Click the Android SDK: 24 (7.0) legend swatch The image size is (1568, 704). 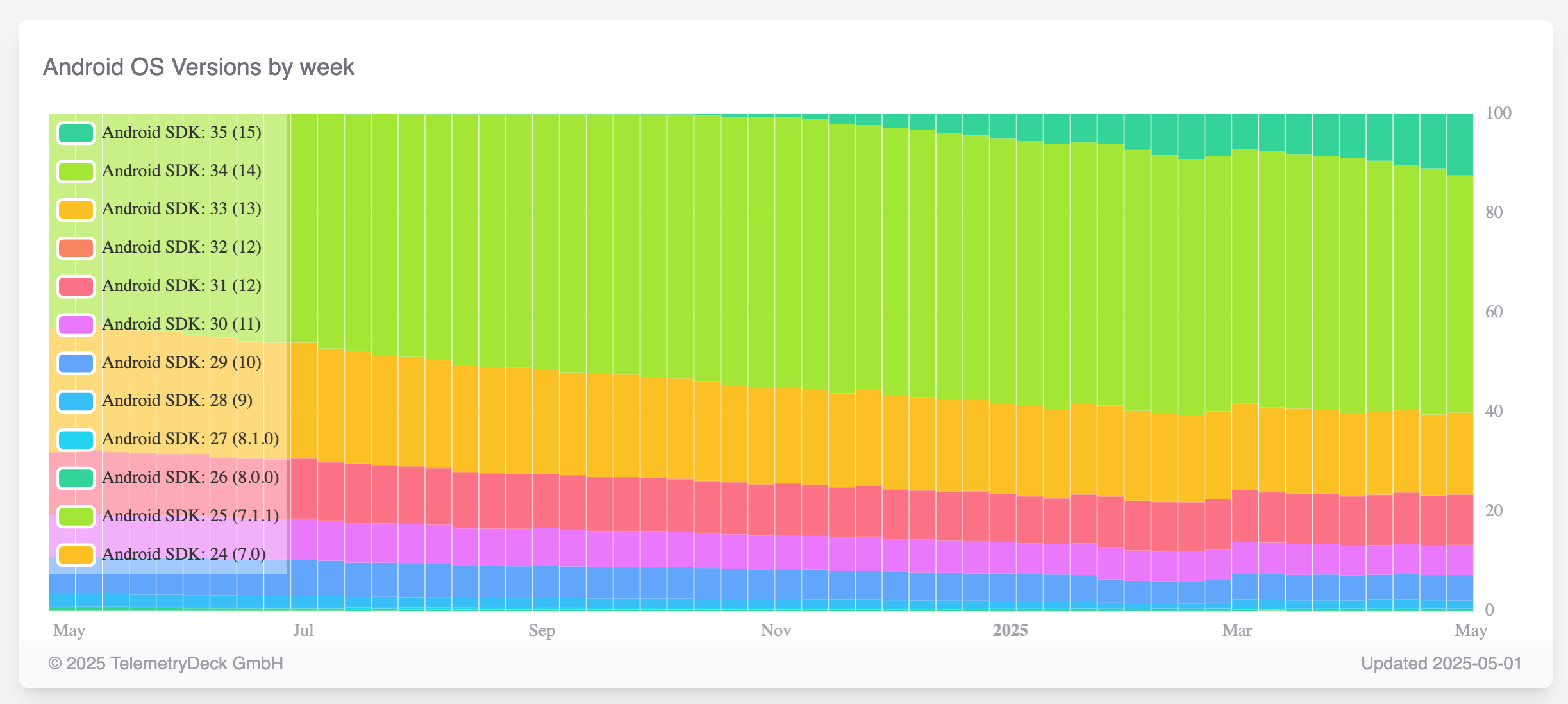coord(76,554)
